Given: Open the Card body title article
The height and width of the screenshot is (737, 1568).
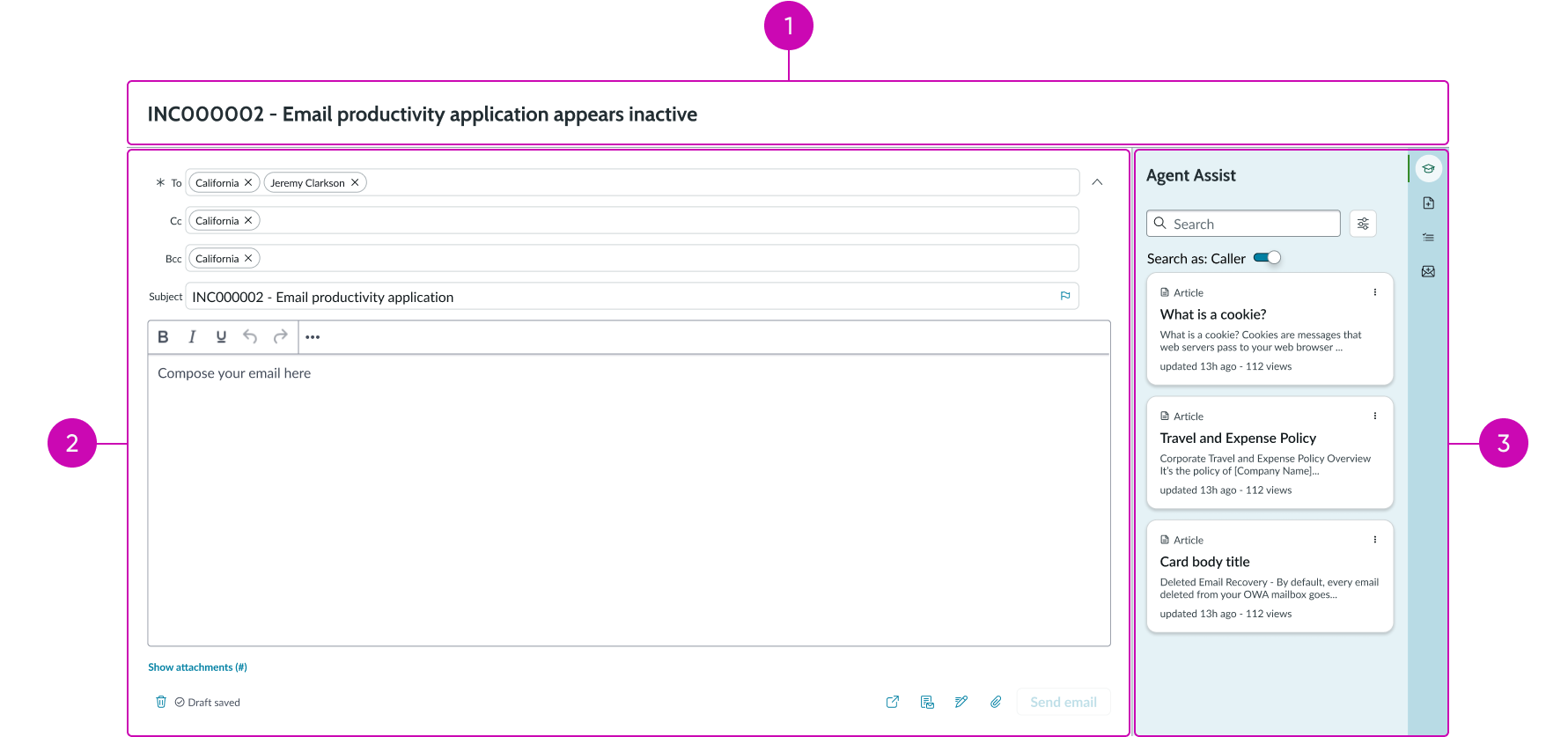Looking at the screenshot, I should [1270, 576].
